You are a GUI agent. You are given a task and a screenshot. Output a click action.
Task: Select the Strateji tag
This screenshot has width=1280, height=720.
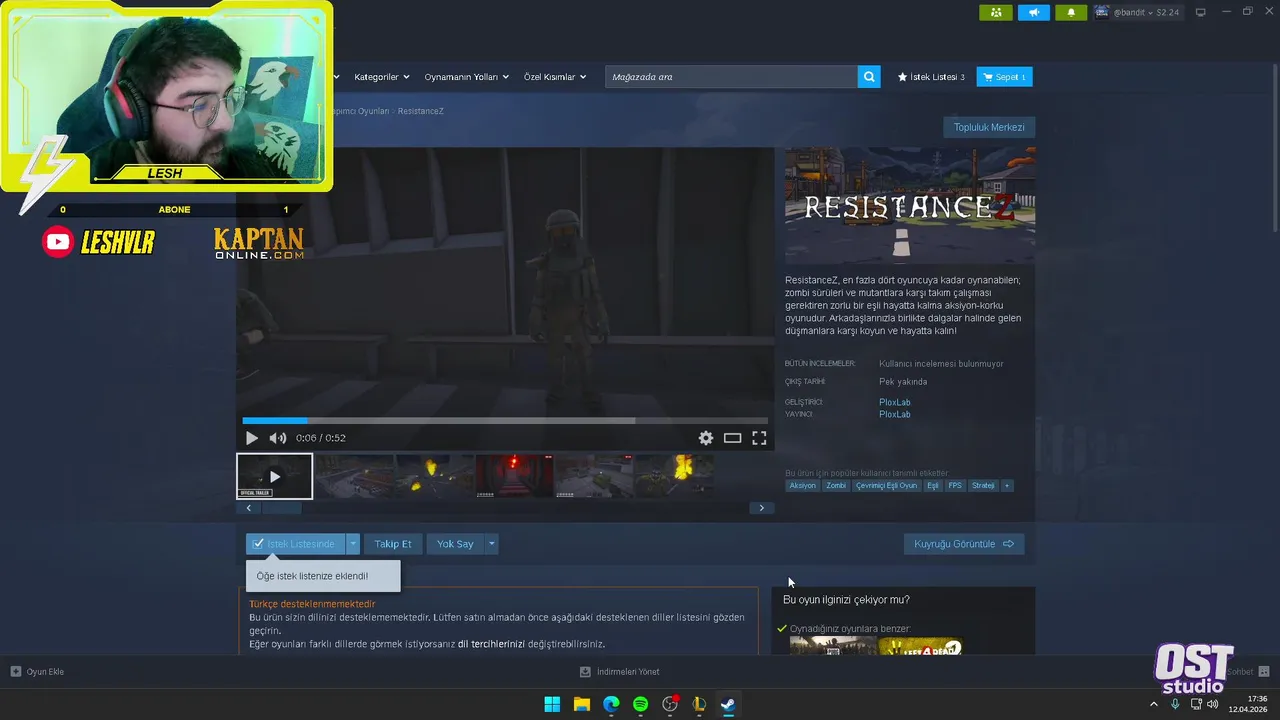(983, 486)
